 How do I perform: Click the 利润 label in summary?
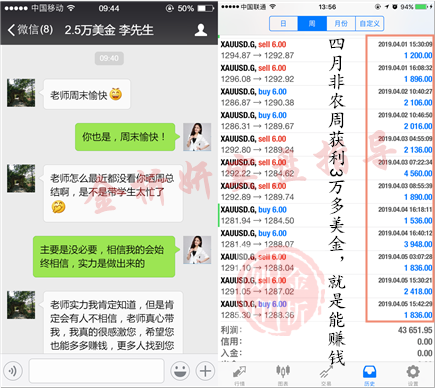pos(231,330)
